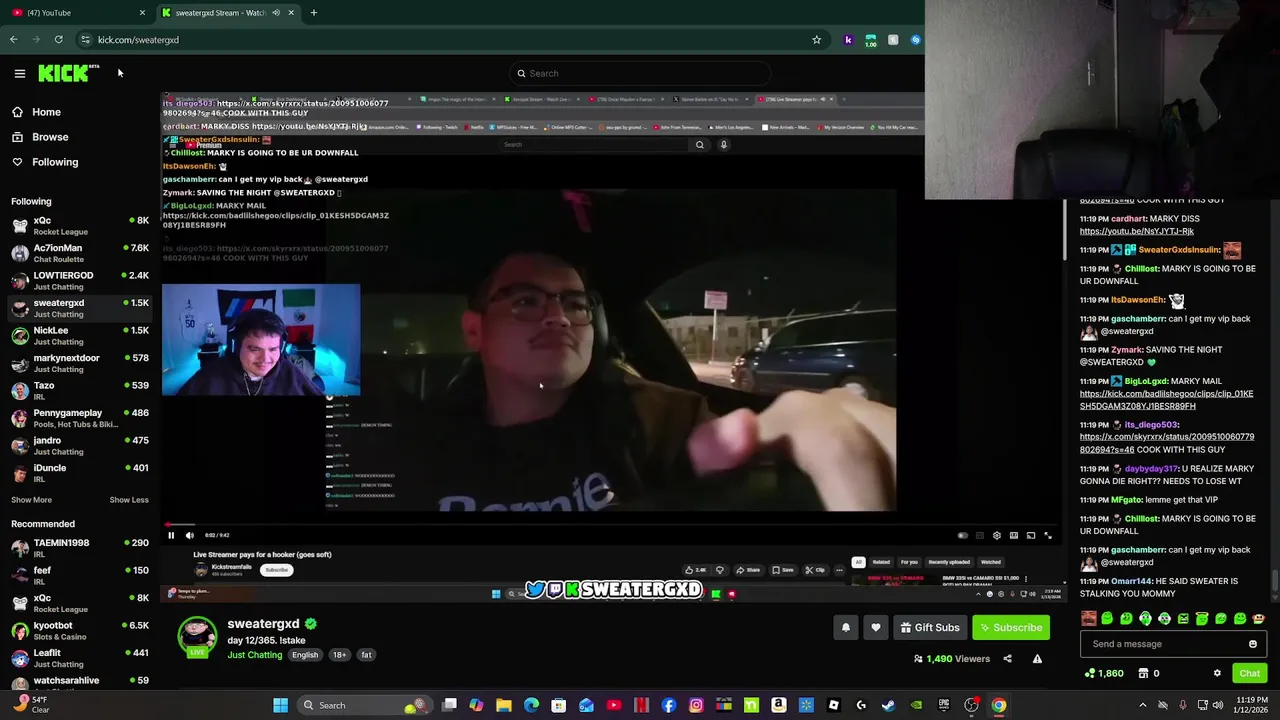
Task: Go back to previous page
Action: (13, 40)
